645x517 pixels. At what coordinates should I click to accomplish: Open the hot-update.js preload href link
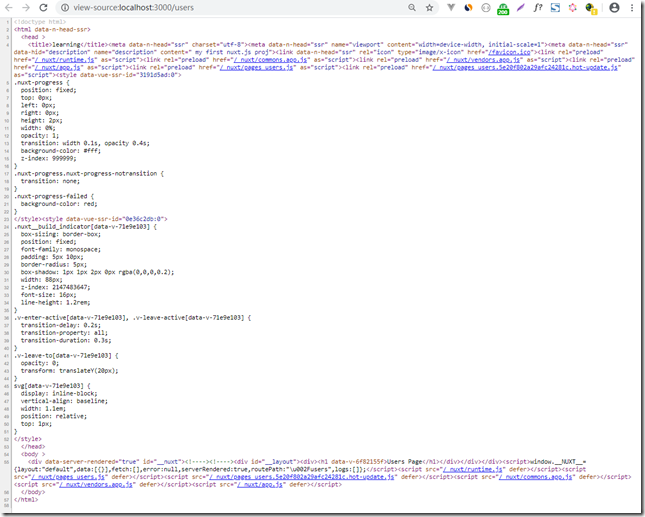click(x=525, y=67)
